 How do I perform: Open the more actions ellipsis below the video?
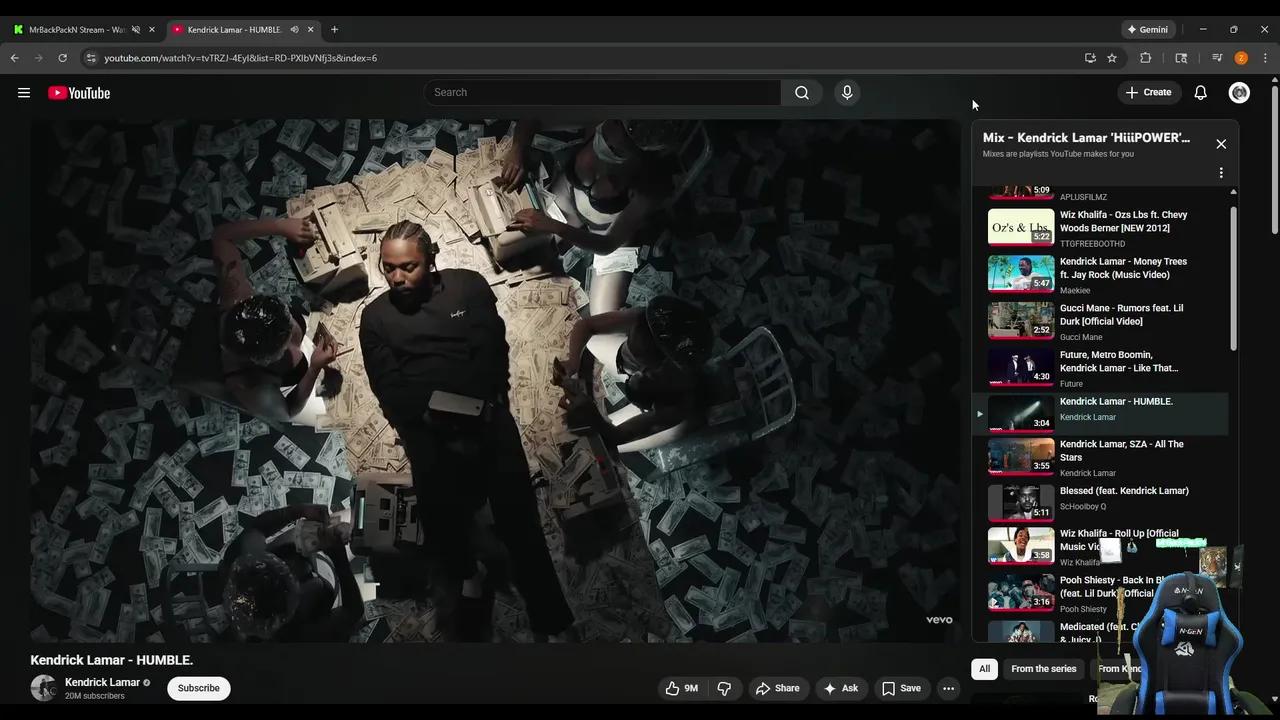tap(948, 688)
